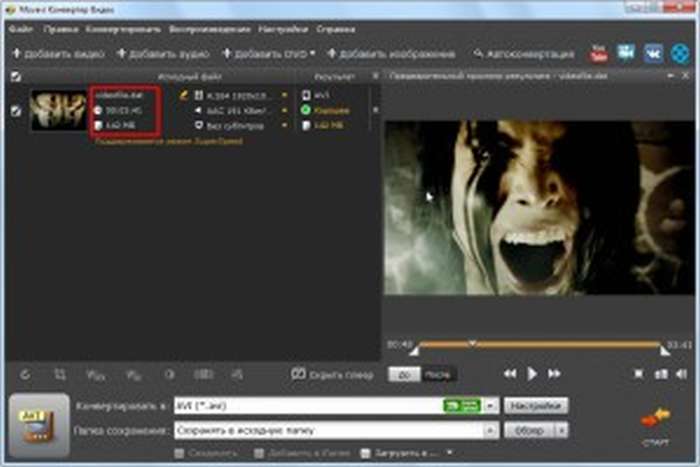Expand the Без субтитров dropdown arrow
Screen dimensions: 700x467
pyautogui.click(x=284, y=125)
